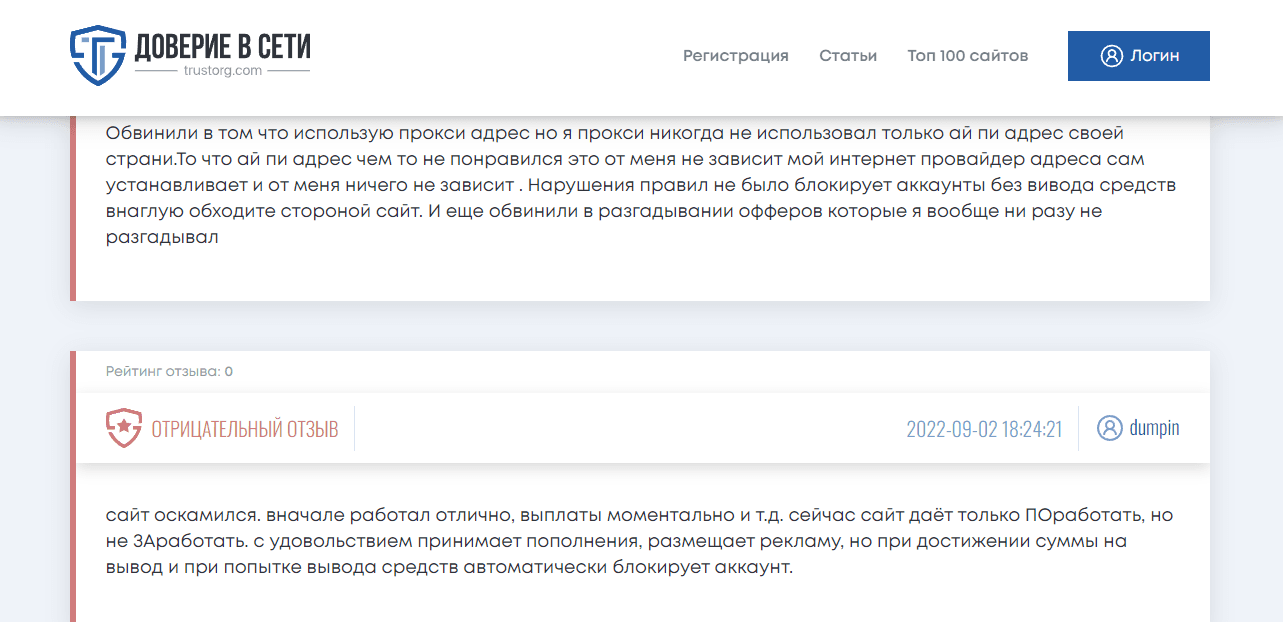
Task: Click the user icon inside Логин button
Action: coord(1111,56)
